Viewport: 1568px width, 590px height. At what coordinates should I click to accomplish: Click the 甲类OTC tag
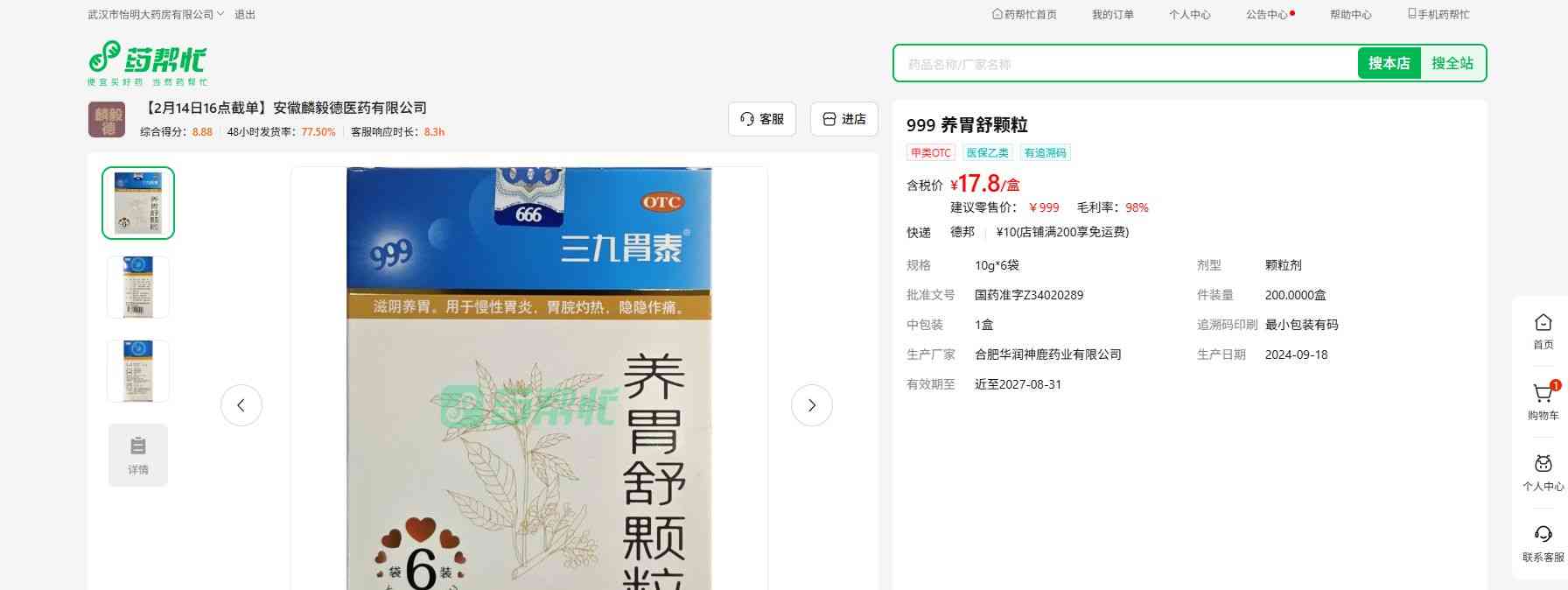[x=931, y=153]
